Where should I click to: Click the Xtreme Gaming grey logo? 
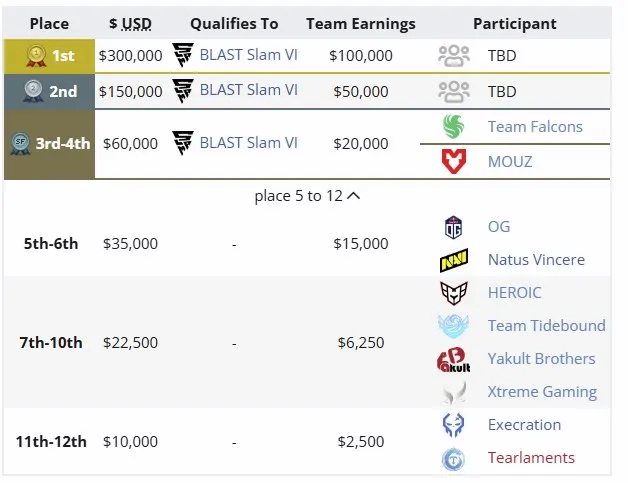point(454,392)
